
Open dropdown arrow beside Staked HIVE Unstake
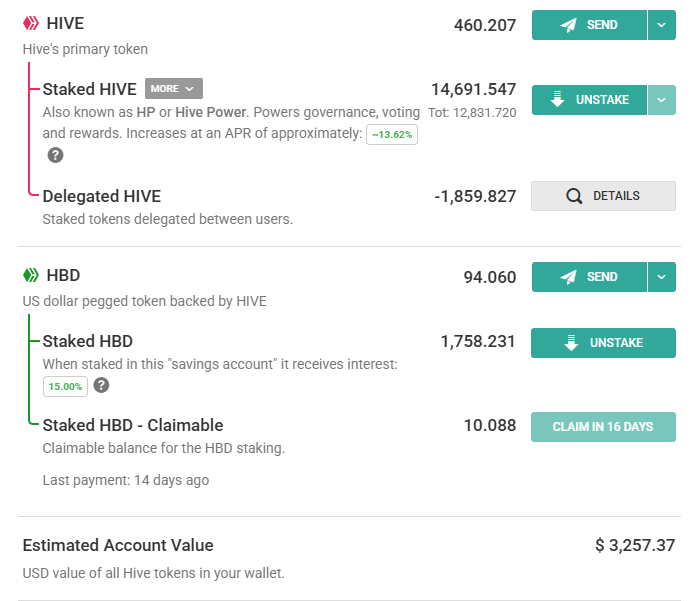(662, 100)
